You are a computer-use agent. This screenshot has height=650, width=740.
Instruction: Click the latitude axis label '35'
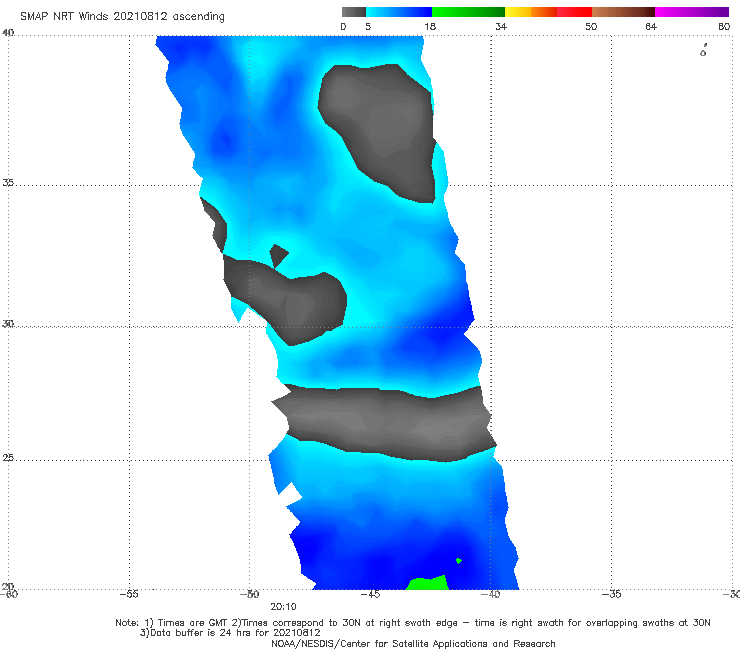tap(8, 182)
